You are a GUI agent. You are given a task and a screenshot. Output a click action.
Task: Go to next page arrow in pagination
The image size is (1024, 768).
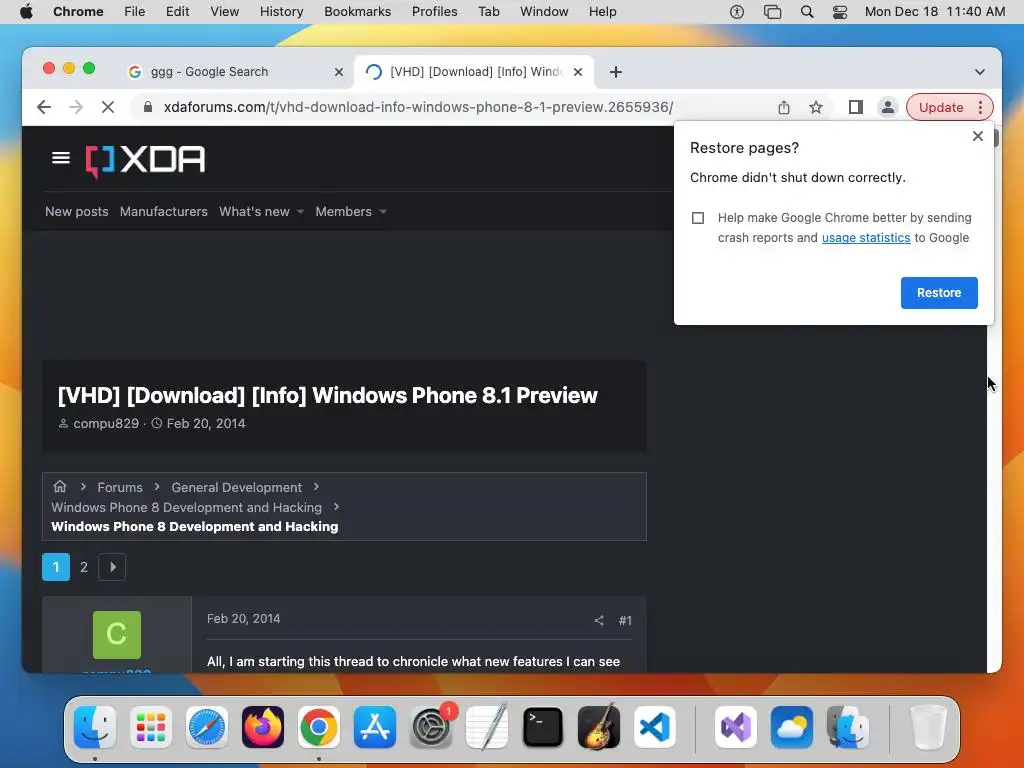click(x=112, y=567)
